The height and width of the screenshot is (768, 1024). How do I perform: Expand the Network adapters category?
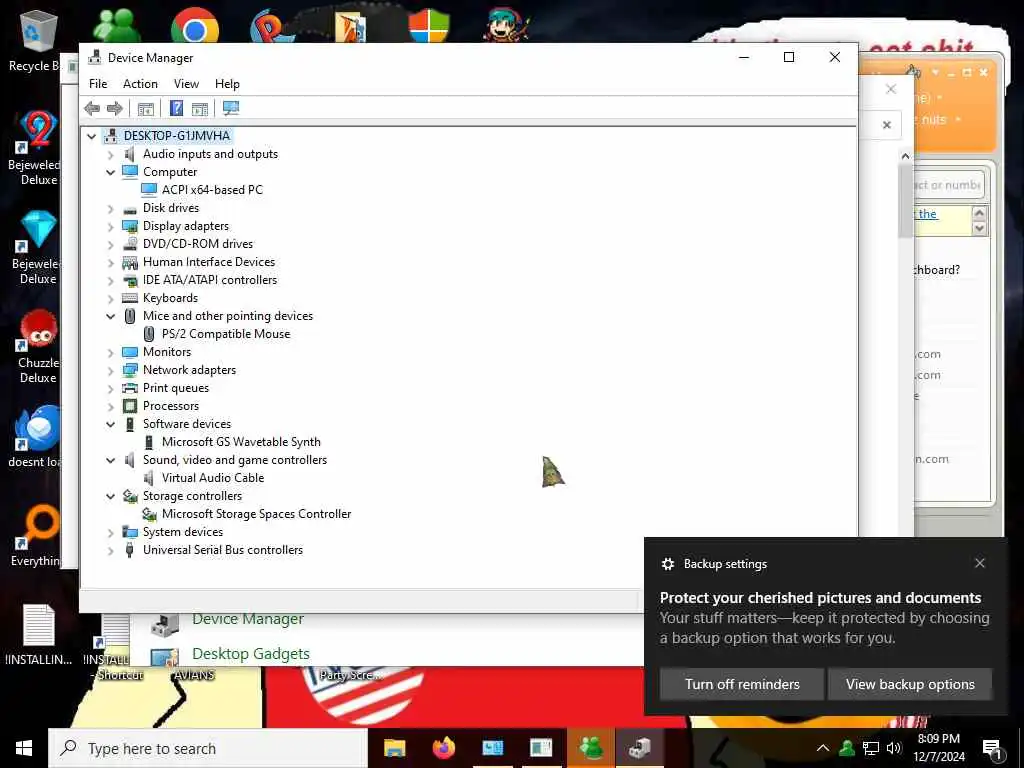click(110, 370)
